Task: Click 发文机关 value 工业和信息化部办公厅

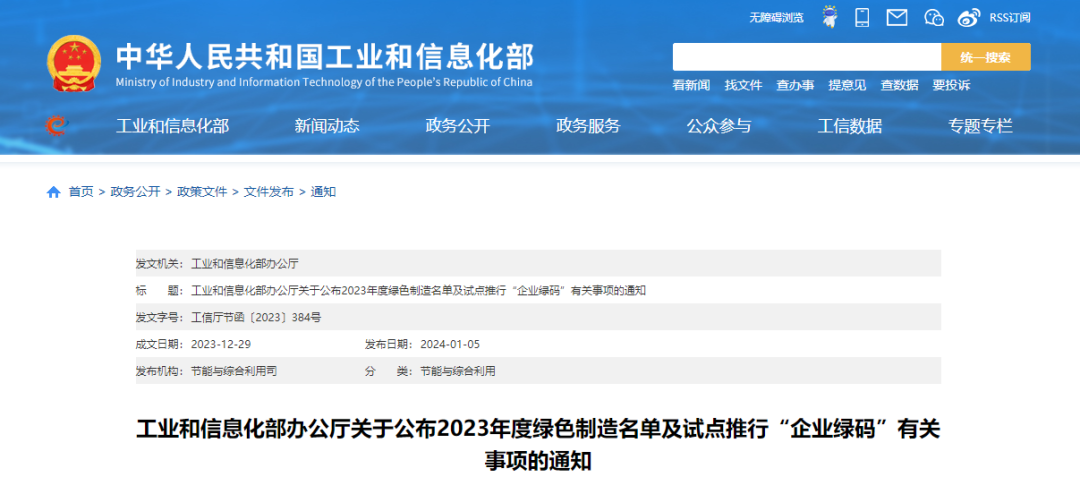Action: click(245, 264)
